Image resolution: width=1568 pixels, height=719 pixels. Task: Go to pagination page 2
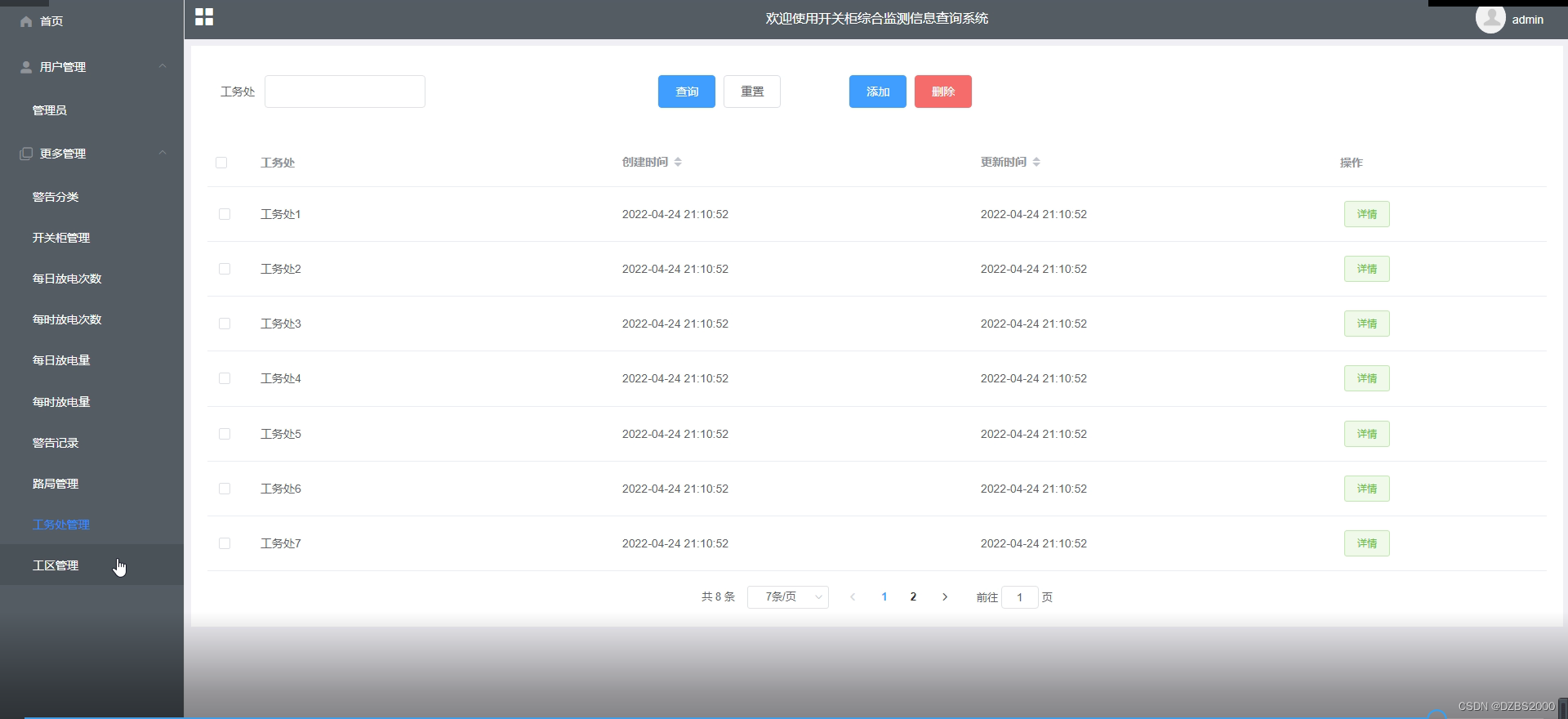[913, 597]
